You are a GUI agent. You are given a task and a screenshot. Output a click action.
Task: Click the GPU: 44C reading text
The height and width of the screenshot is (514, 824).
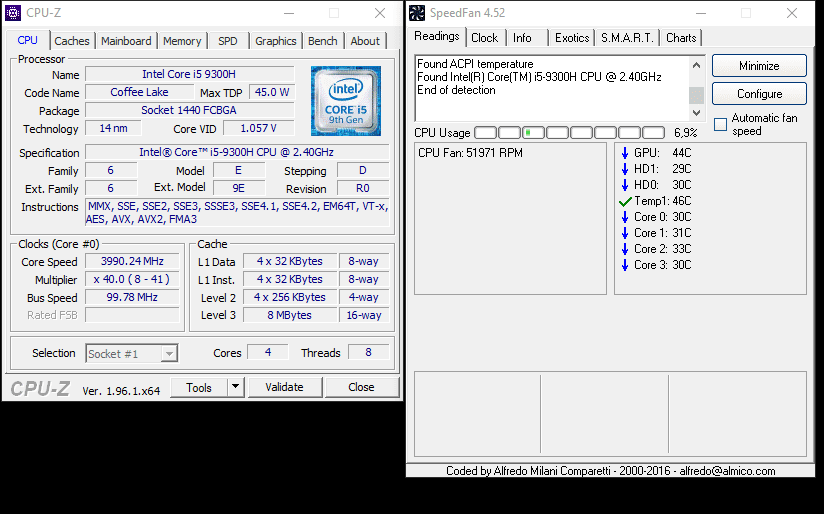pos(663,153)
